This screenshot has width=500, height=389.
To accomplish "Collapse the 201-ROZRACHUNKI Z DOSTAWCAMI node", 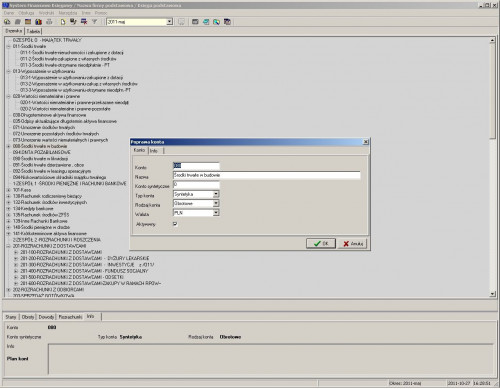I will [x=9, y=246].
